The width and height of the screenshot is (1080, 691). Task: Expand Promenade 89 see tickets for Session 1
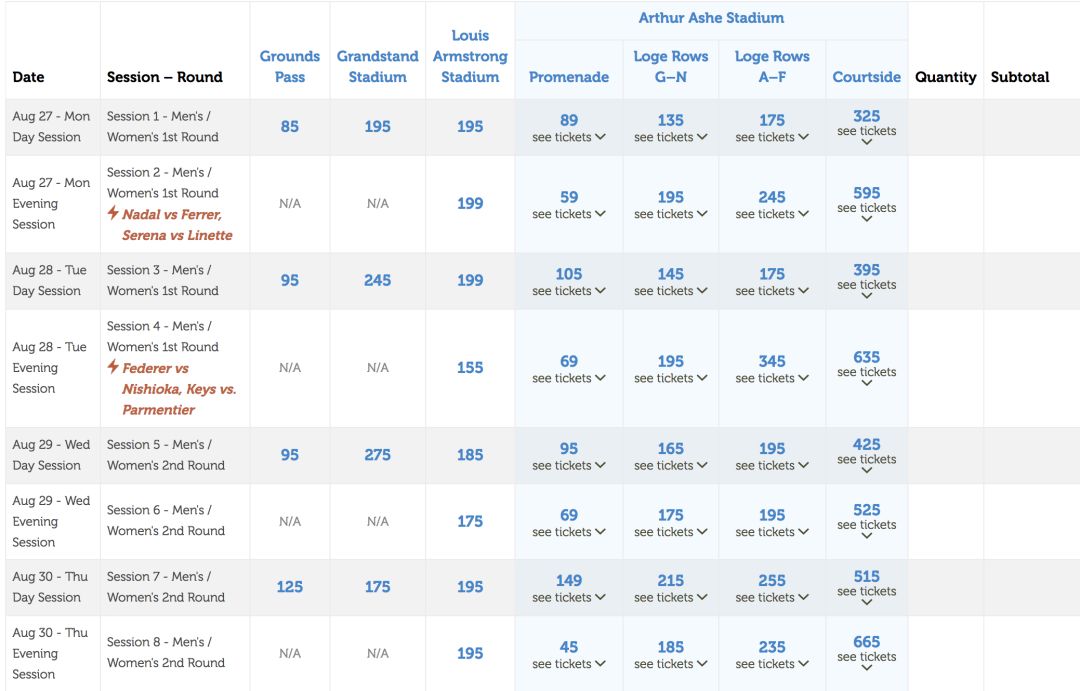(x=569, y=137)
